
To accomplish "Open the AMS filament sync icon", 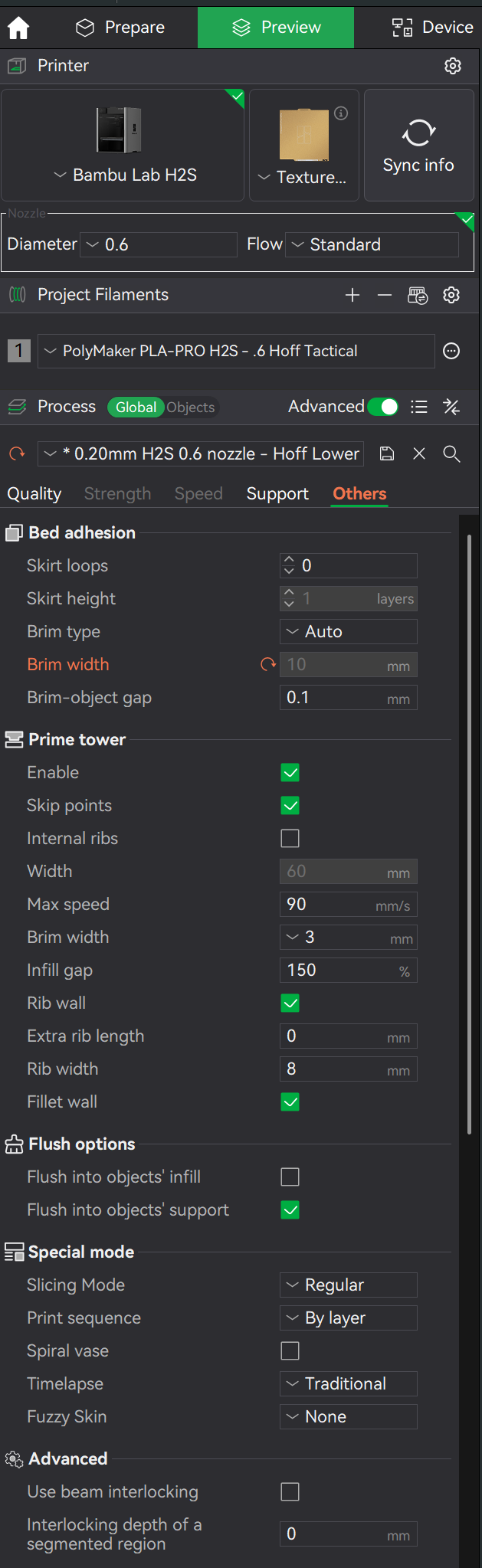I will [x=418, y=295].
